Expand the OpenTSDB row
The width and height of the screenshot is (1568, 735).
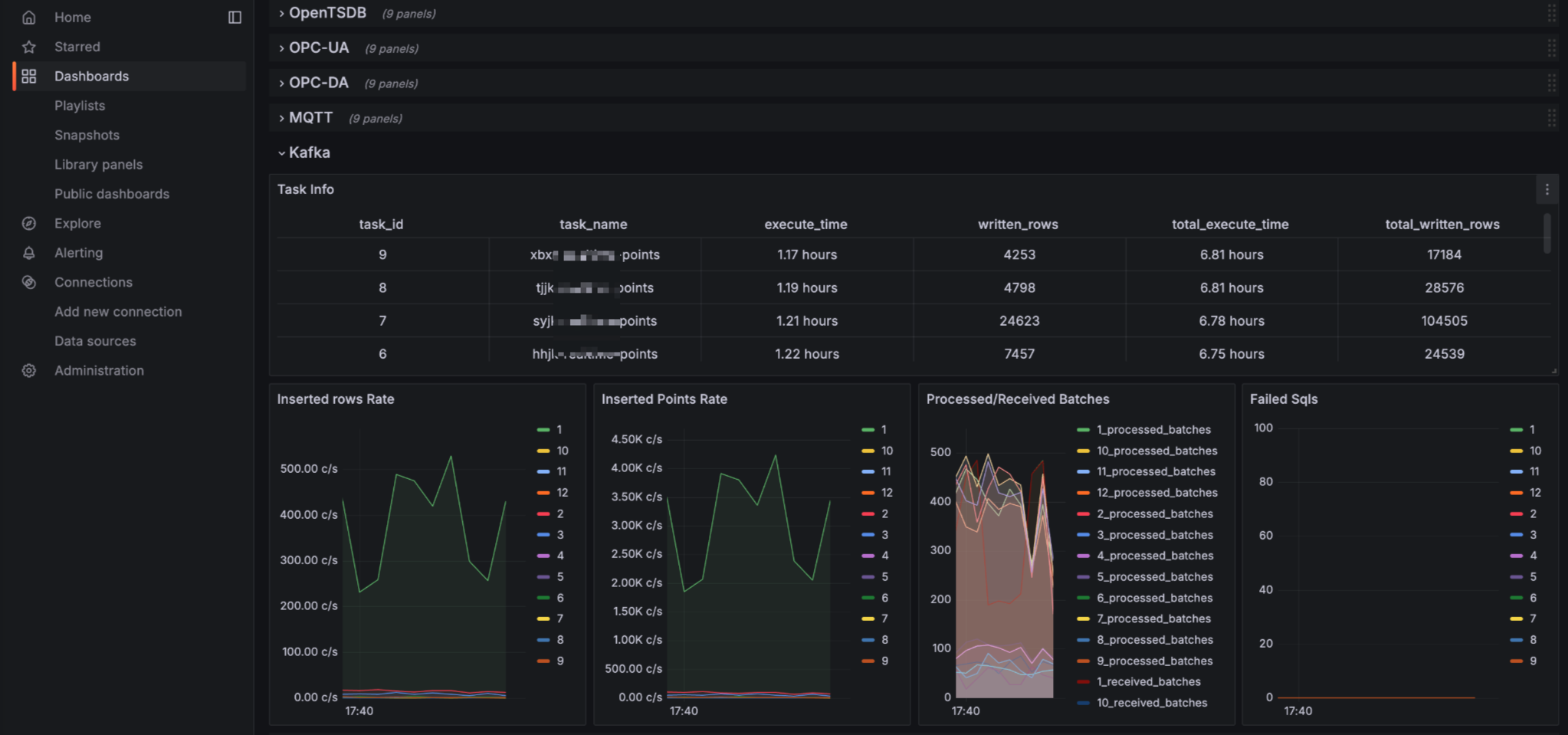click(x=328, y=13)
